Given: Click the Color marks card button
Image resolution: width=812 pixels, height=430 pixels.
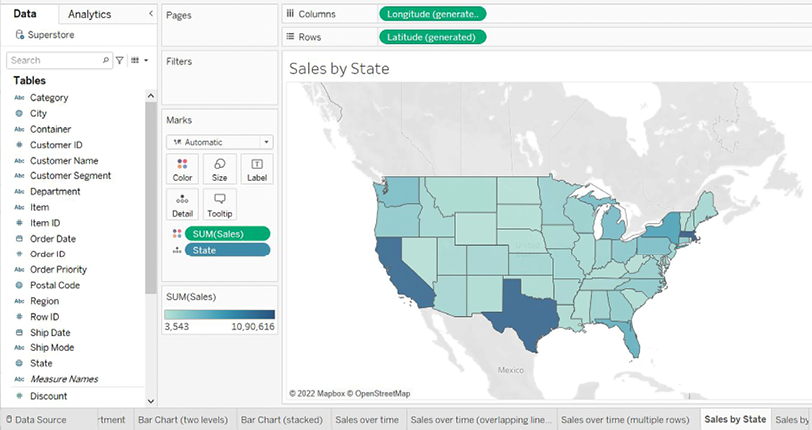Looking at the screenshot, I should 182,169.
